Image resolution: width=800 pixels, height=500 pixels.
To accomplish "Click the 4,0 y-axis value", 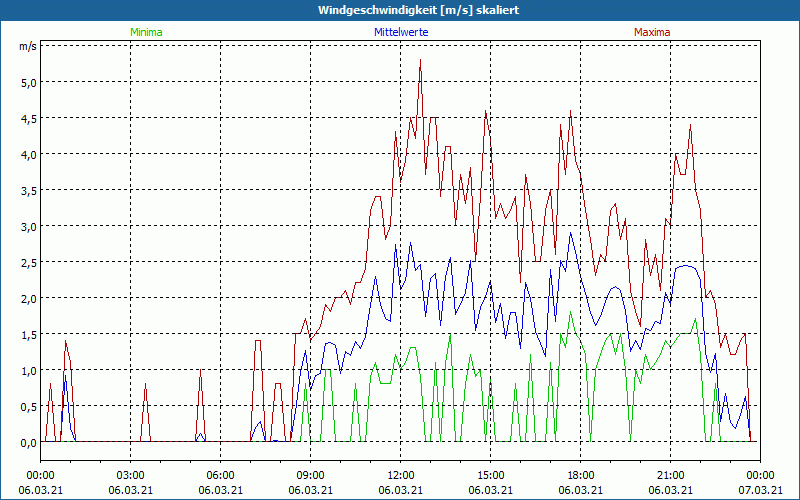I will tap(29, 154).
